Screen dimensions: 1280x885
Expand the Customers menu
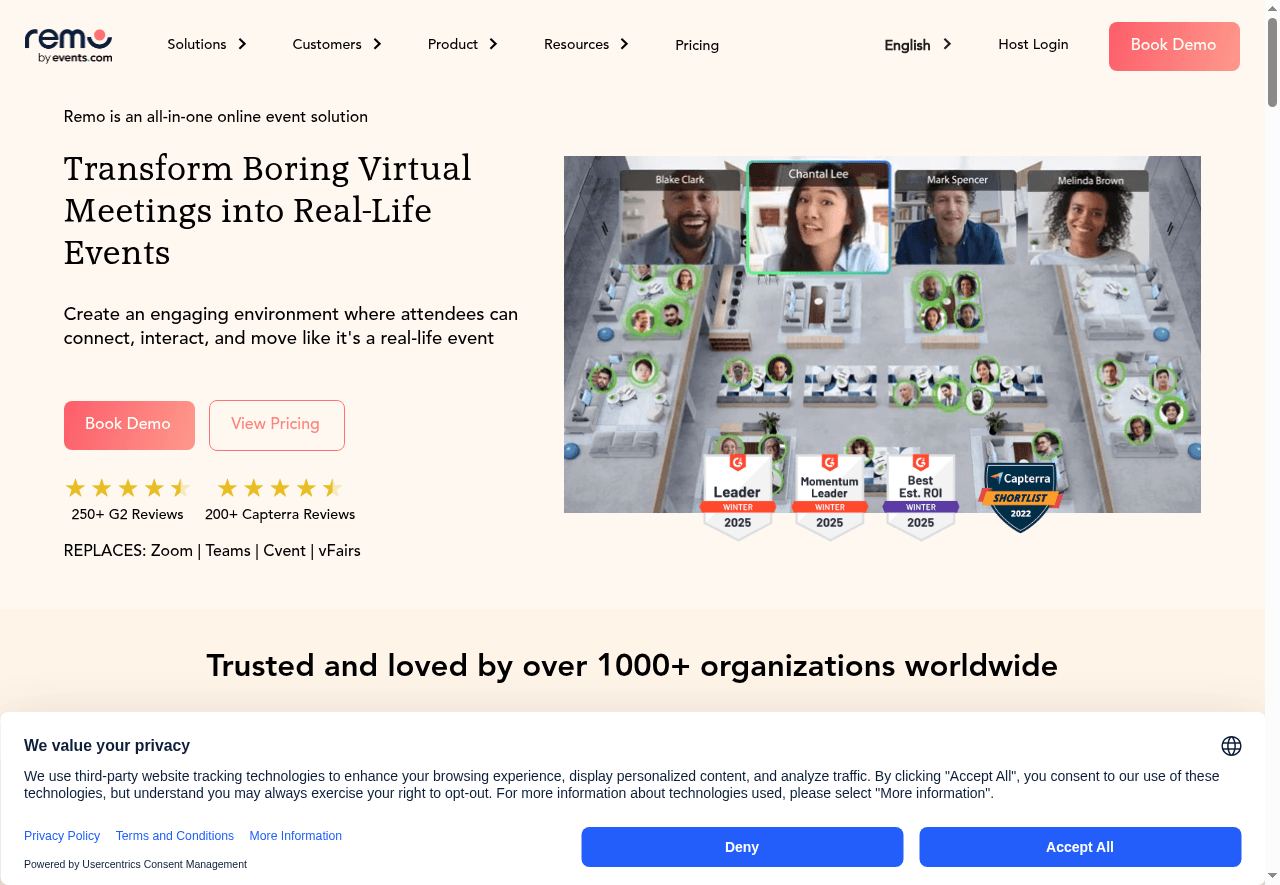click(x=337, y=44)
